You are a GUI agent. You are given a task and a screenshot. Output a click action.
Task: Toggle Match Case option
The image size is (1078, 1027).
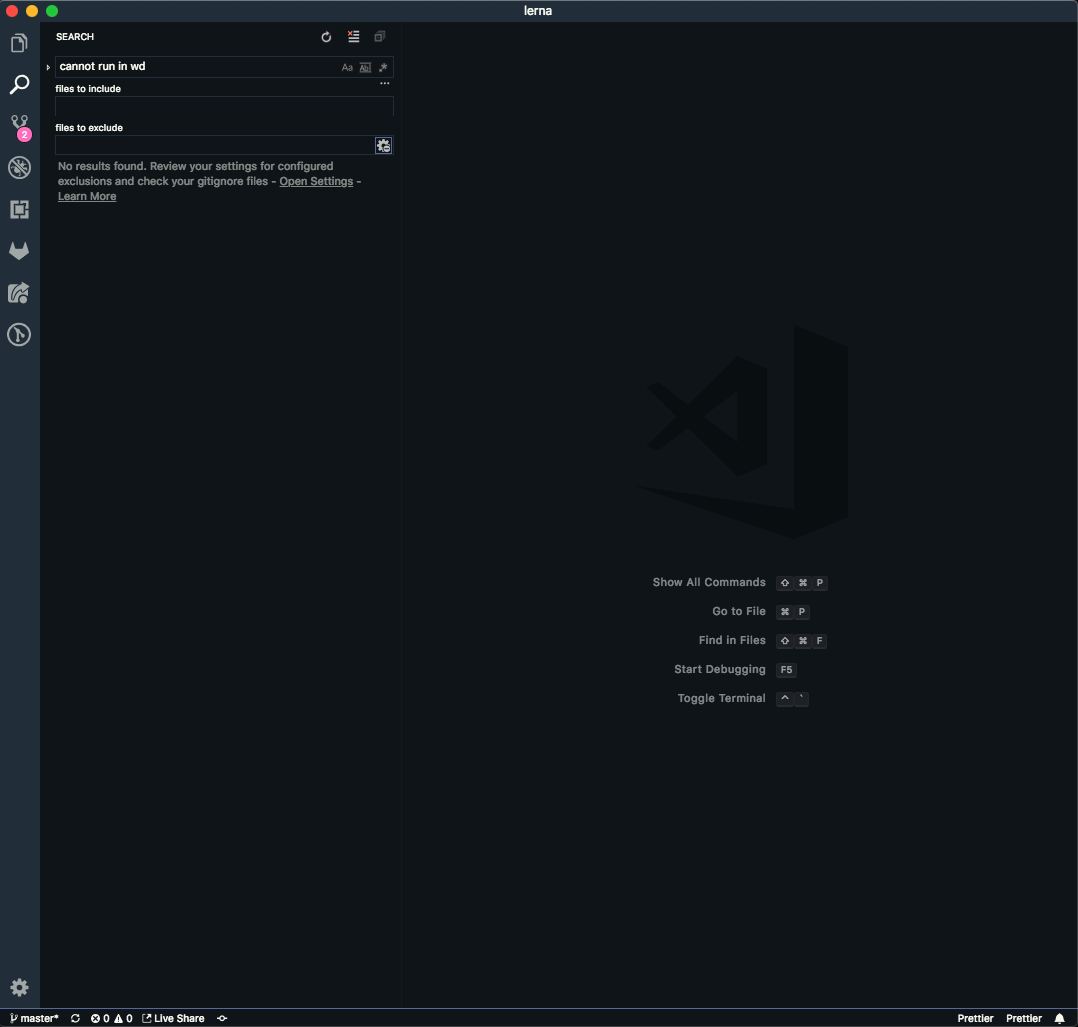pos(347,67)
